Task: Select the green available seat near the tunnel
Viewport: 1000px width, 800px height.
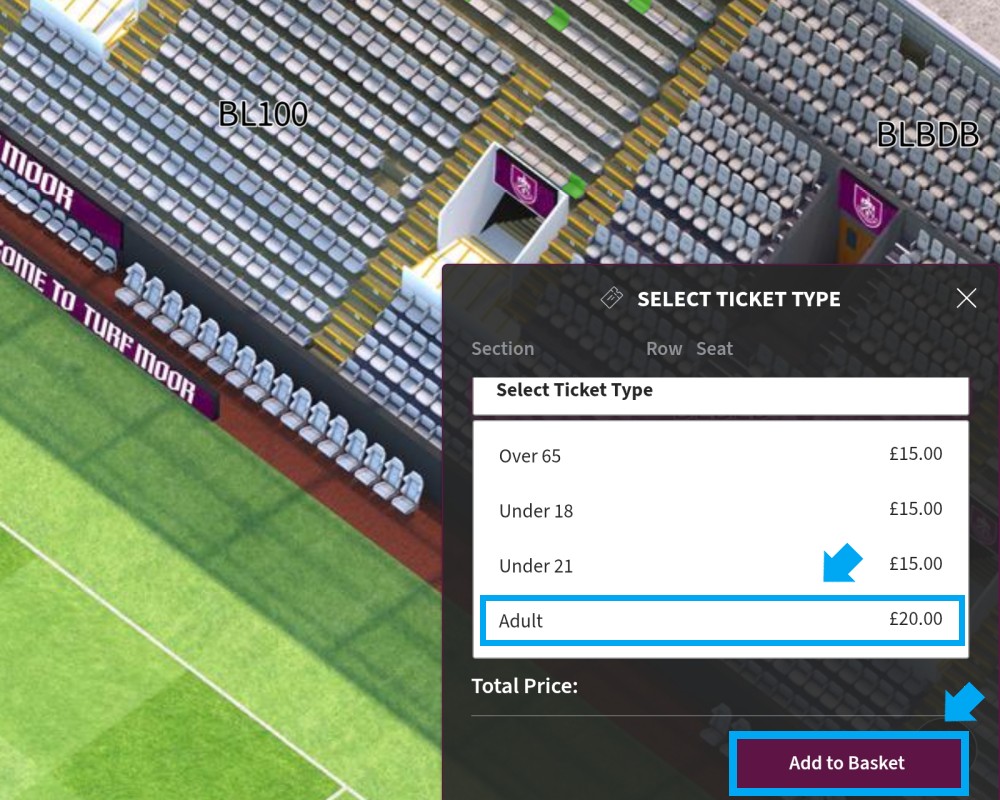Action: (575, 185)
